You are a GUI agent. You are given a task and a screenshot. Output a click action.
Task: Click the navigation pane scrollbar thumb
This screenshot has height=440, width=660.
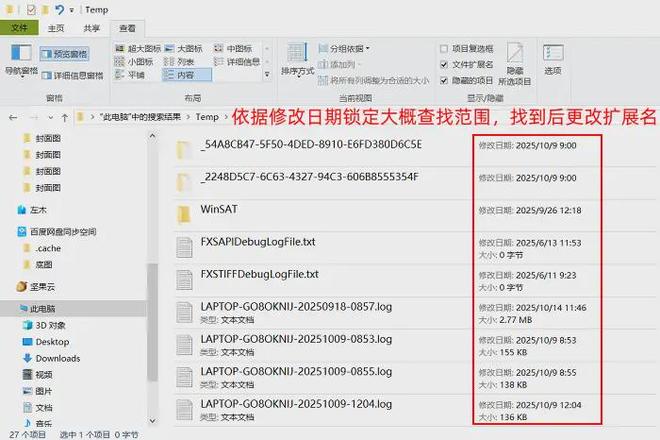(152, 322)
